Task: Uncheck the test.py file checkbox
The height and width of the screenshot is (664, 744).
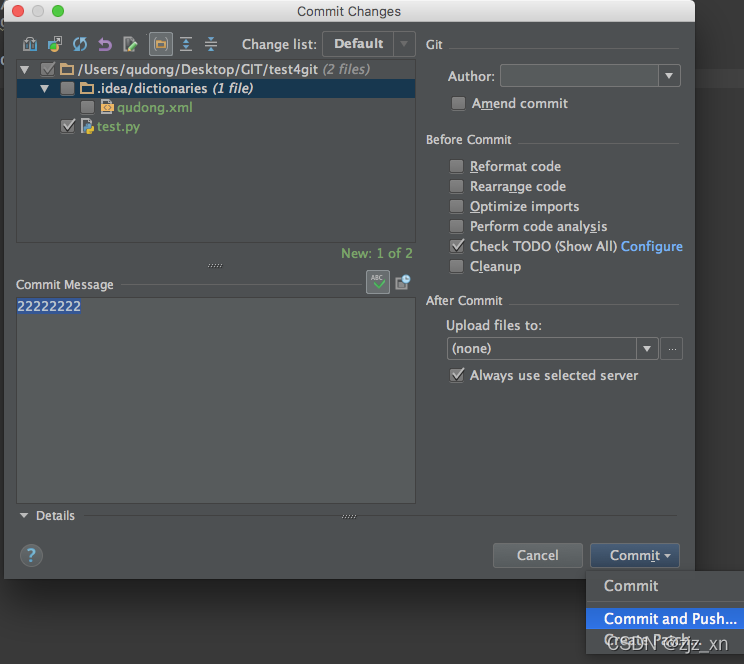Action: click(x=68, y=126)
